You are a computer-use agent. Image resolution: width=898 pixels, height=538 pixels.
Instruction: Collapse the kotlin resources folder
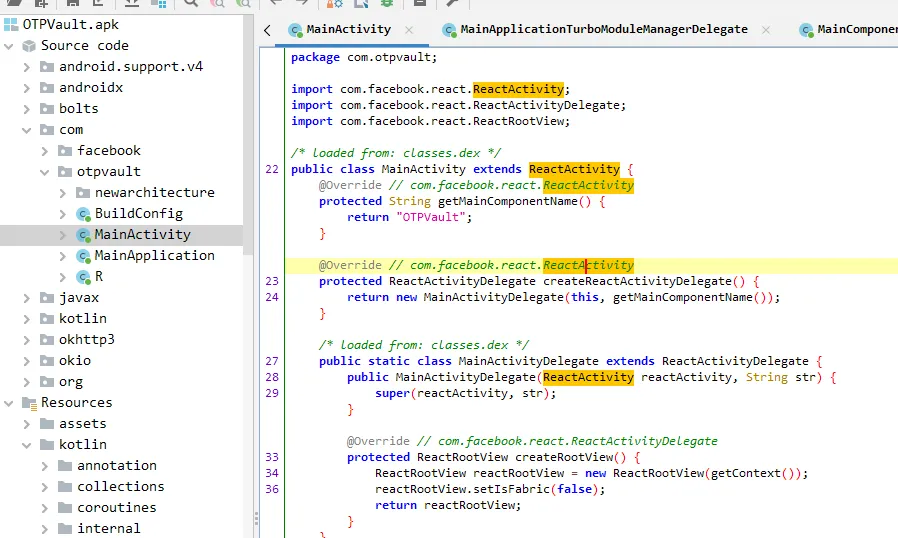point(26,445)
